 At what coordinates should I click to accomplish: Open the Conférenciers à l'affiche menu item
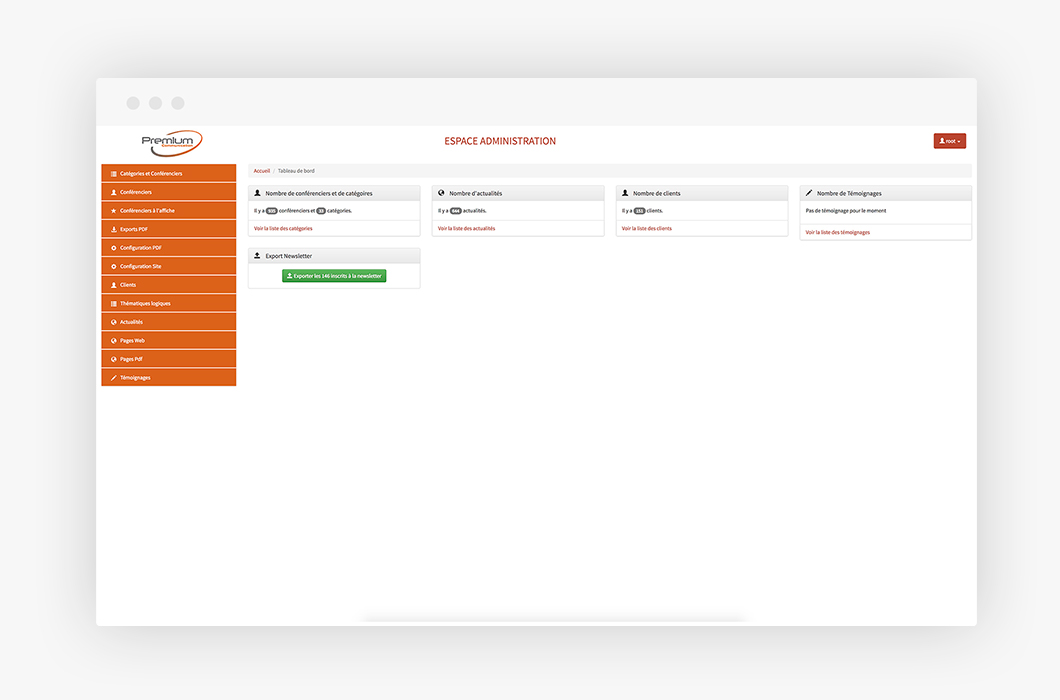(x=169, y=210)
